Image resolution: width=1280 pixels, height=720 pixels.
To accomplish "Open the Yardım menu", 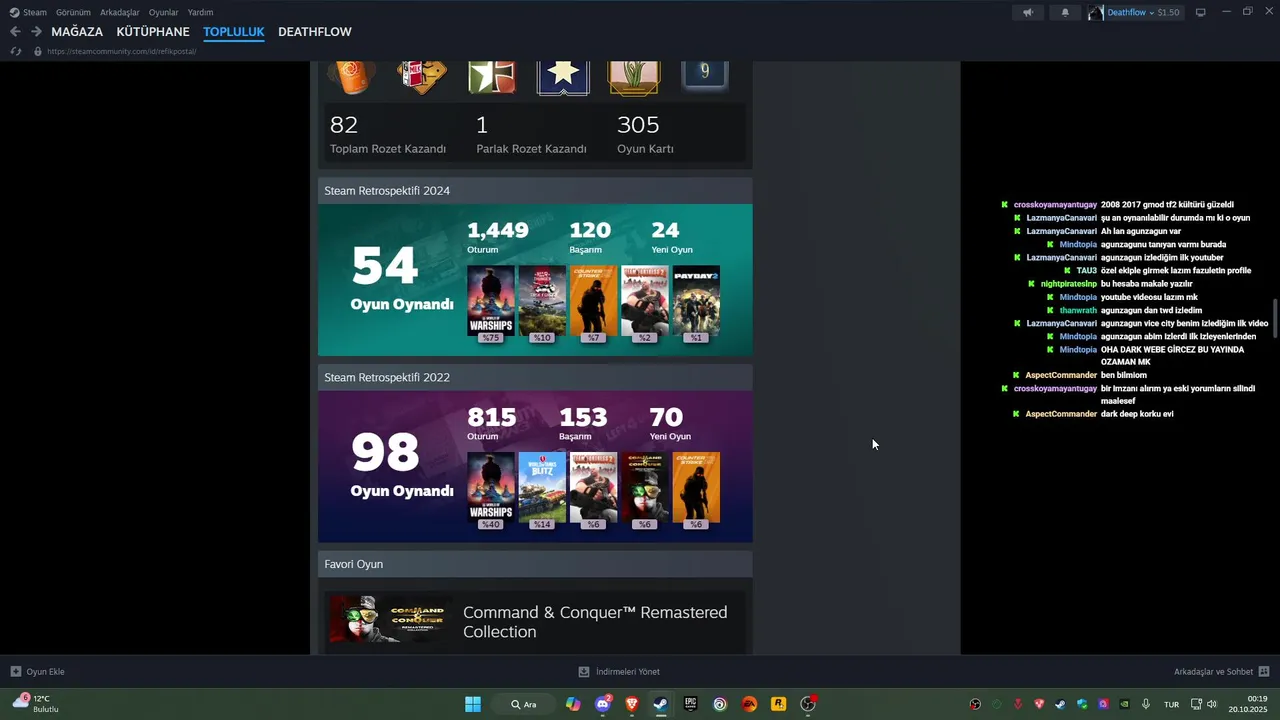I will tap(201, 12).
